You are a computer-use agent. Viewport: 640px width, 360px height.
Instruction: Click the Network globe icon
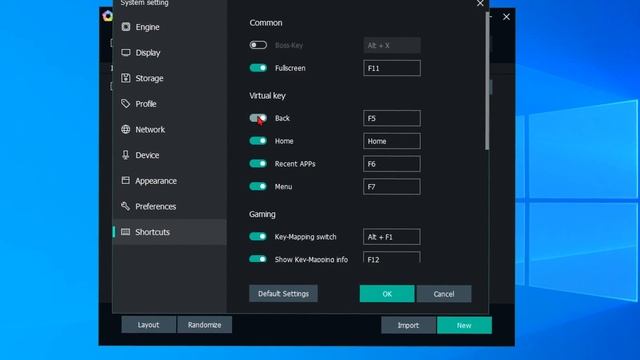pyautogui.click(x=126, y=129)
